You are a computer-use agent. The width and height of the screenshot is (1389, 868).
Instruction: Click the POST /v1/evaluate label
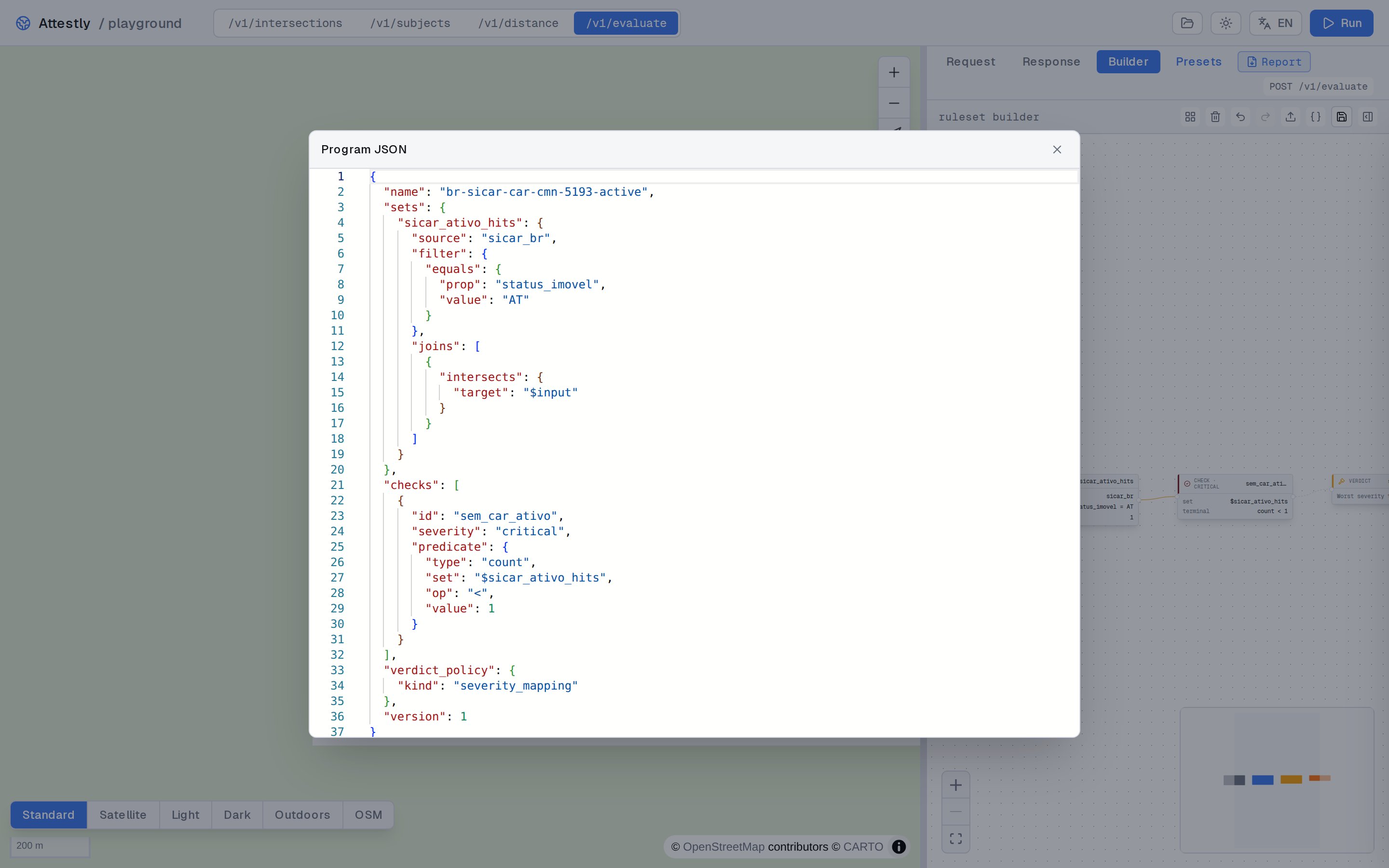1318,86
